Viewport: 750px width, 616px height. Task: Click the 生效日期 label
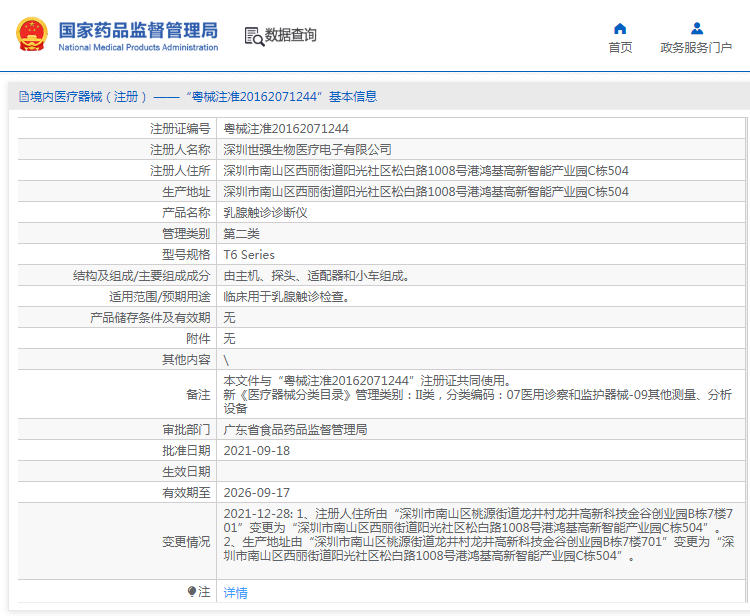[x=186, y=472]
